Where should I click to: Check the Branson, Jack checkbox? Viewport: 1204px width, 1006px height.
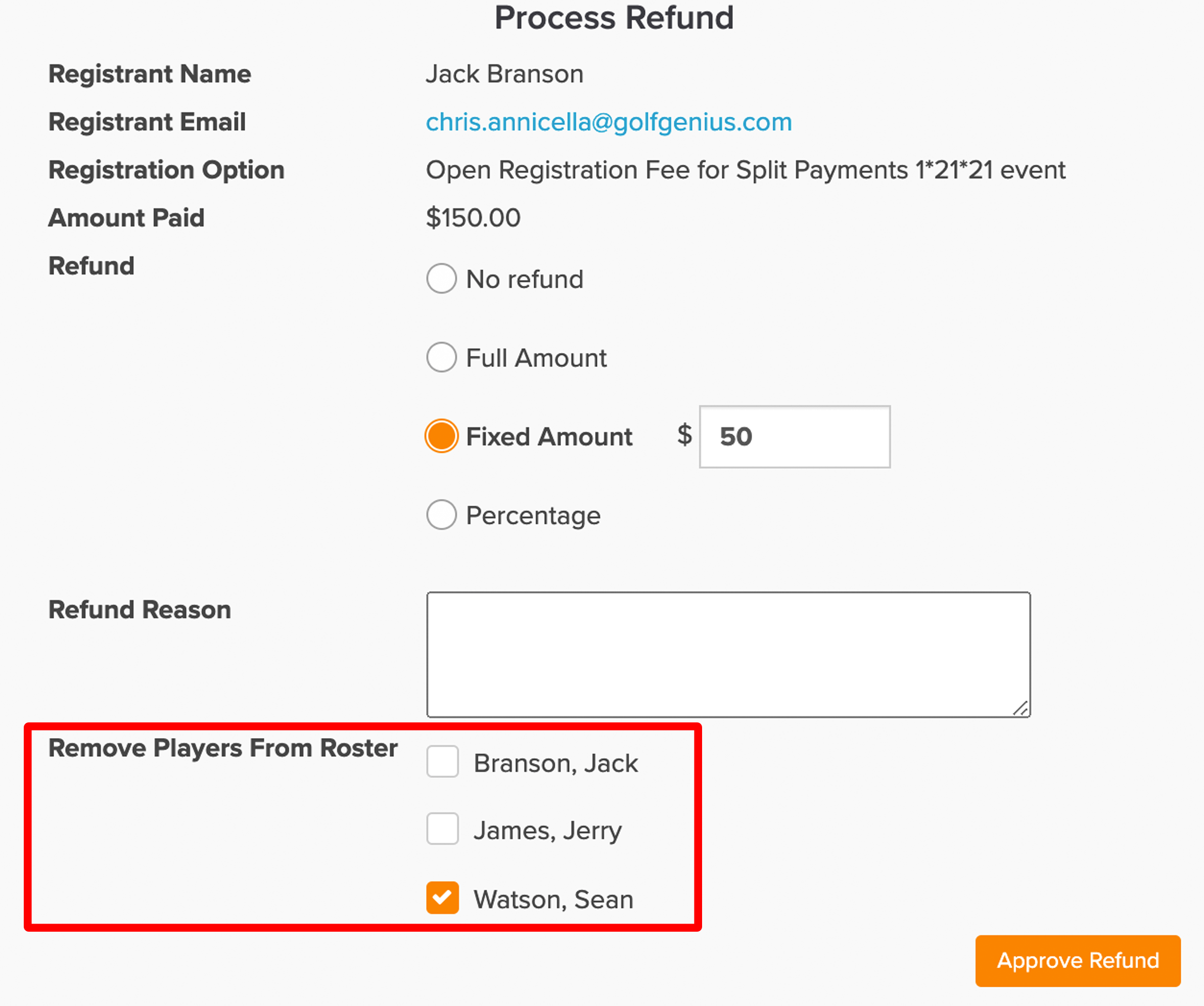(443, 761)
